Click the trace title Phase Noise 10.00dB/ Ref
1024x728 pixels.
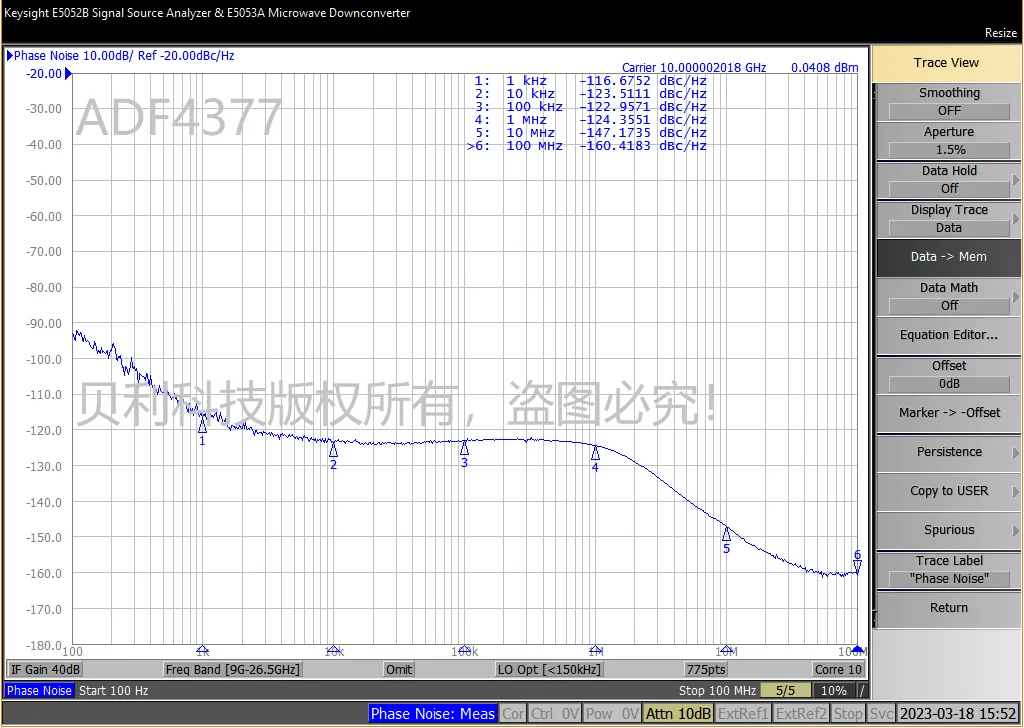tap(85, 56)
